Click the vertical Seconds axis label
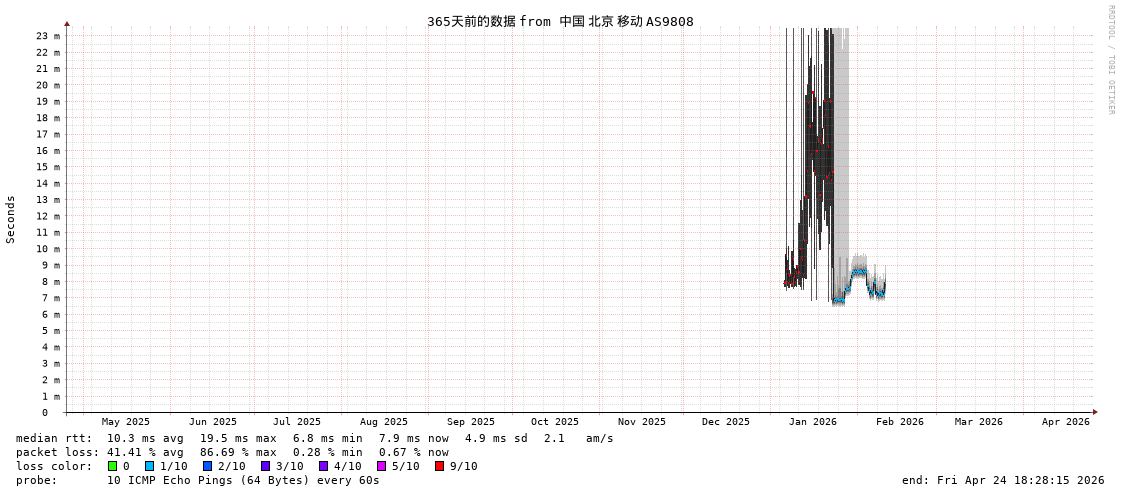Screen dimensions: 1121x494 pyautogui.click(x=11, y=219)
